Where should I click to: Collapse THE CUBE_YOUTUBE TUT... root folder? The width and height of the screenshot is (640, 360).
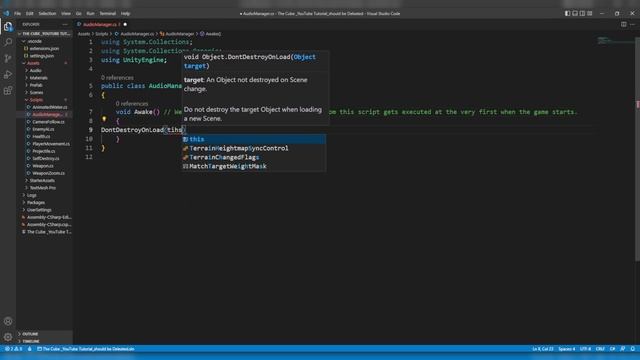point(44,34)
